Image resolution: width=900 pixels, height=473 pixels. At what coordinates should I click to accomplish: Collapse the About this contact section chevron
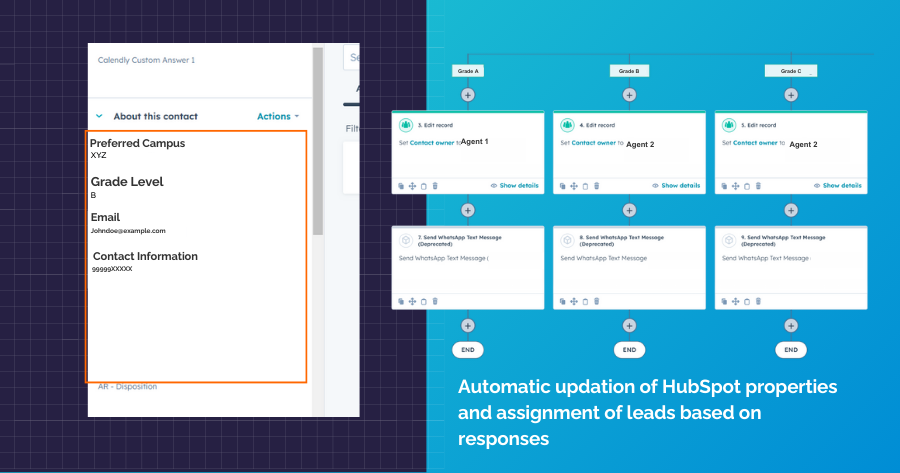(x=99, y=116)
